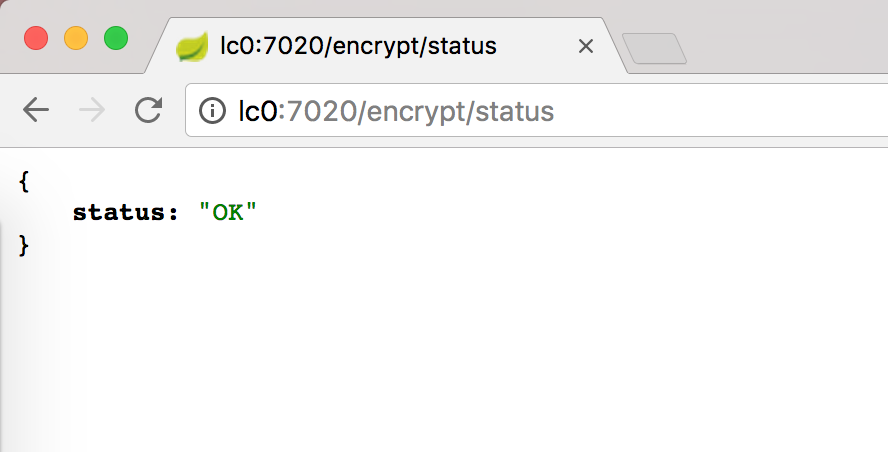The image size is (888, 452).
Task: View site information icon in address bar
Action: 212,111
